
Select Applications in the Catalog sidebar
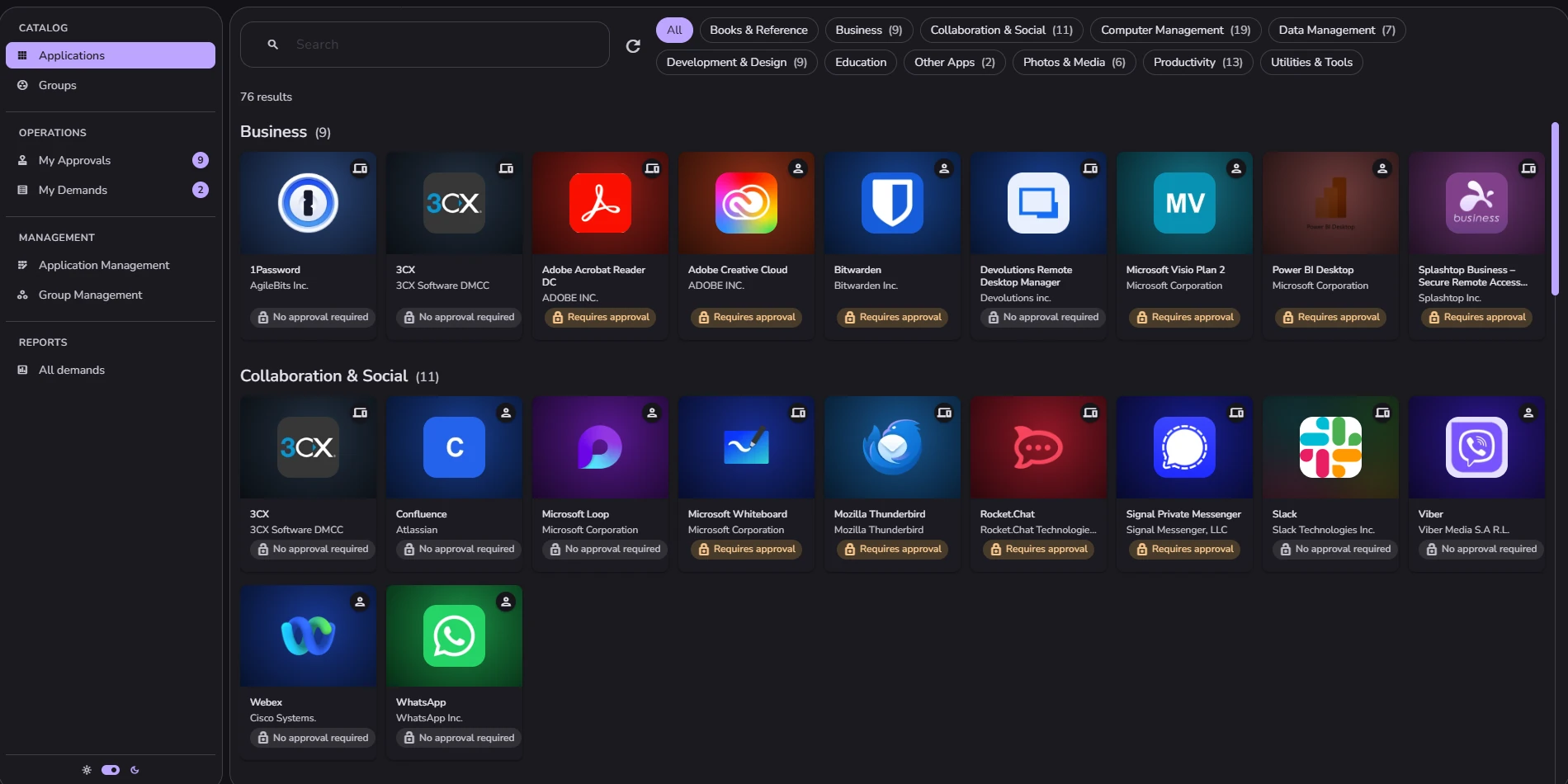111,55
